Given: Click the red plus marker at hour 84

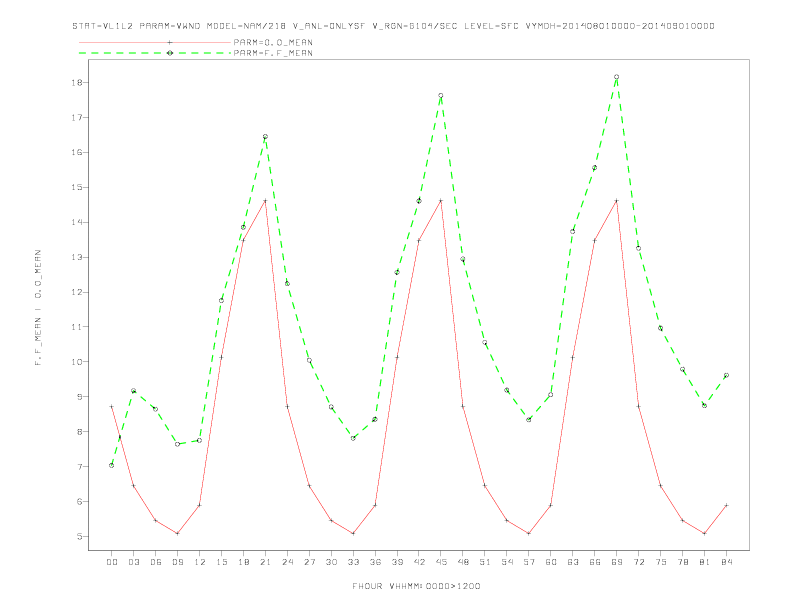Looking at the screenshot, I should click(726, 505).
